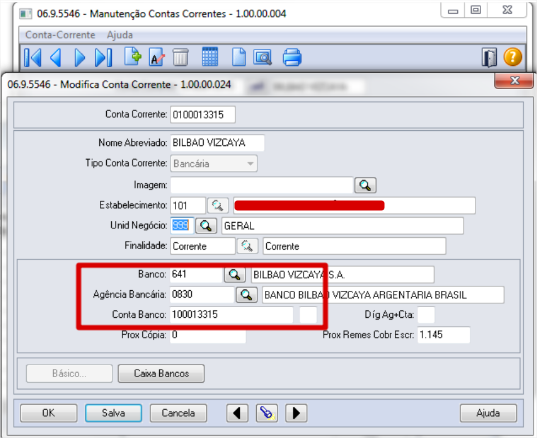Open the calendar grid toolbar icon
The image size is (537, 438).
pos(210,57)
